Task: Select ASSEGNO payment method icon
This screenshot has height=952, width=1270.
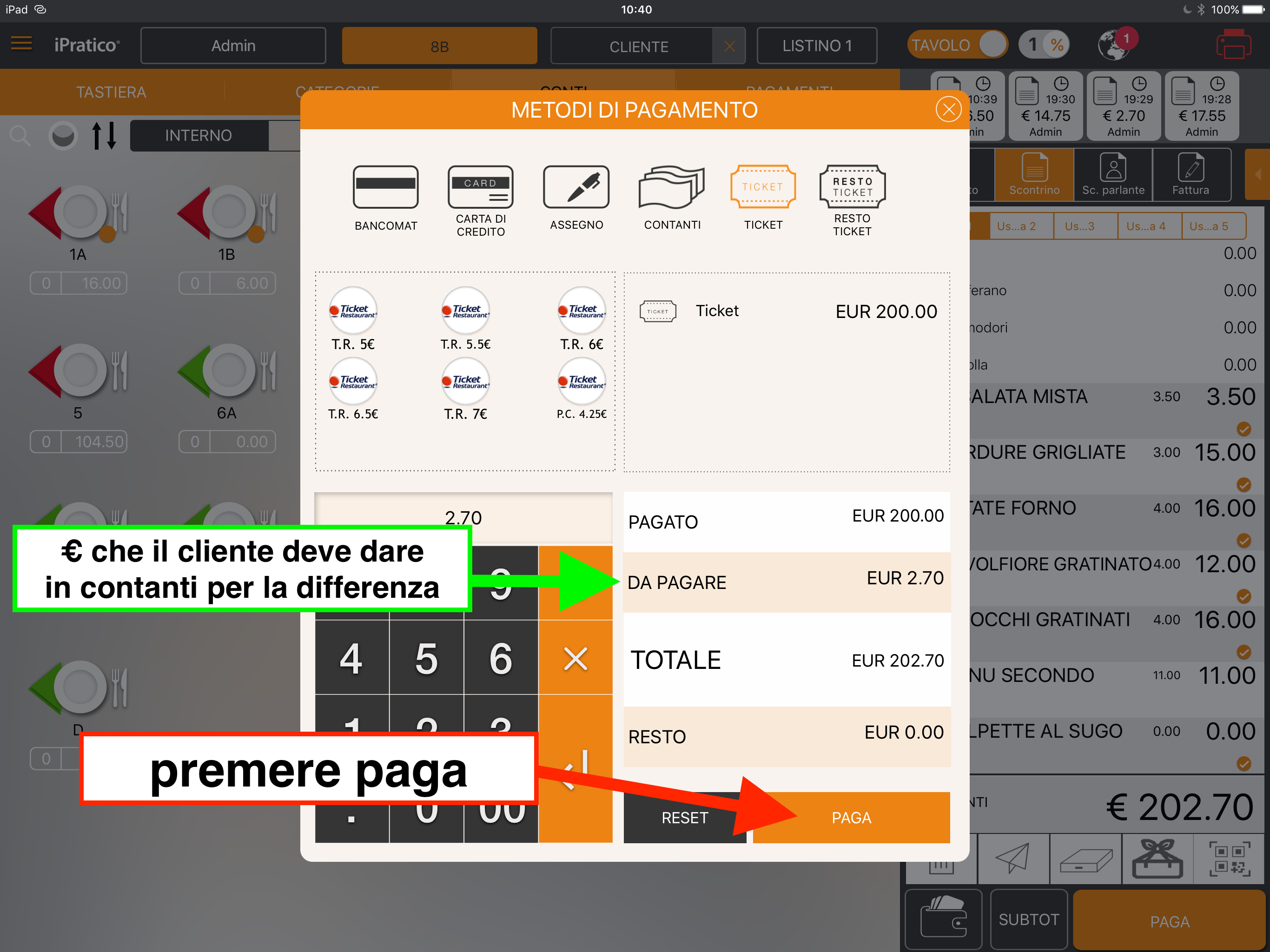Action: tap(576, 188)
